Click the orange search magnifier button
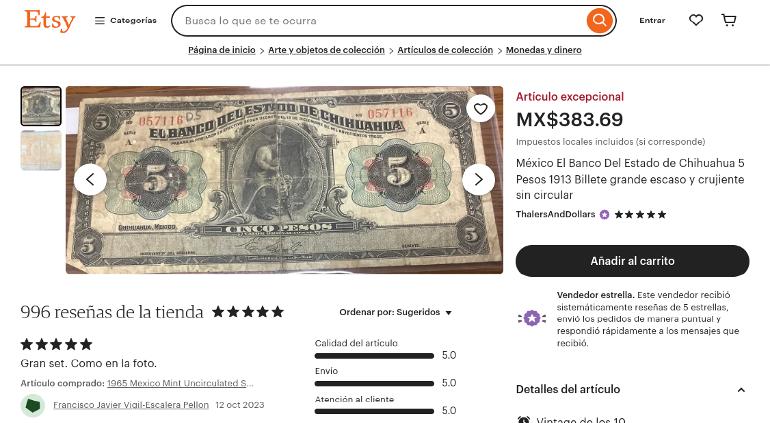770x423 pixels. [600, 21]
